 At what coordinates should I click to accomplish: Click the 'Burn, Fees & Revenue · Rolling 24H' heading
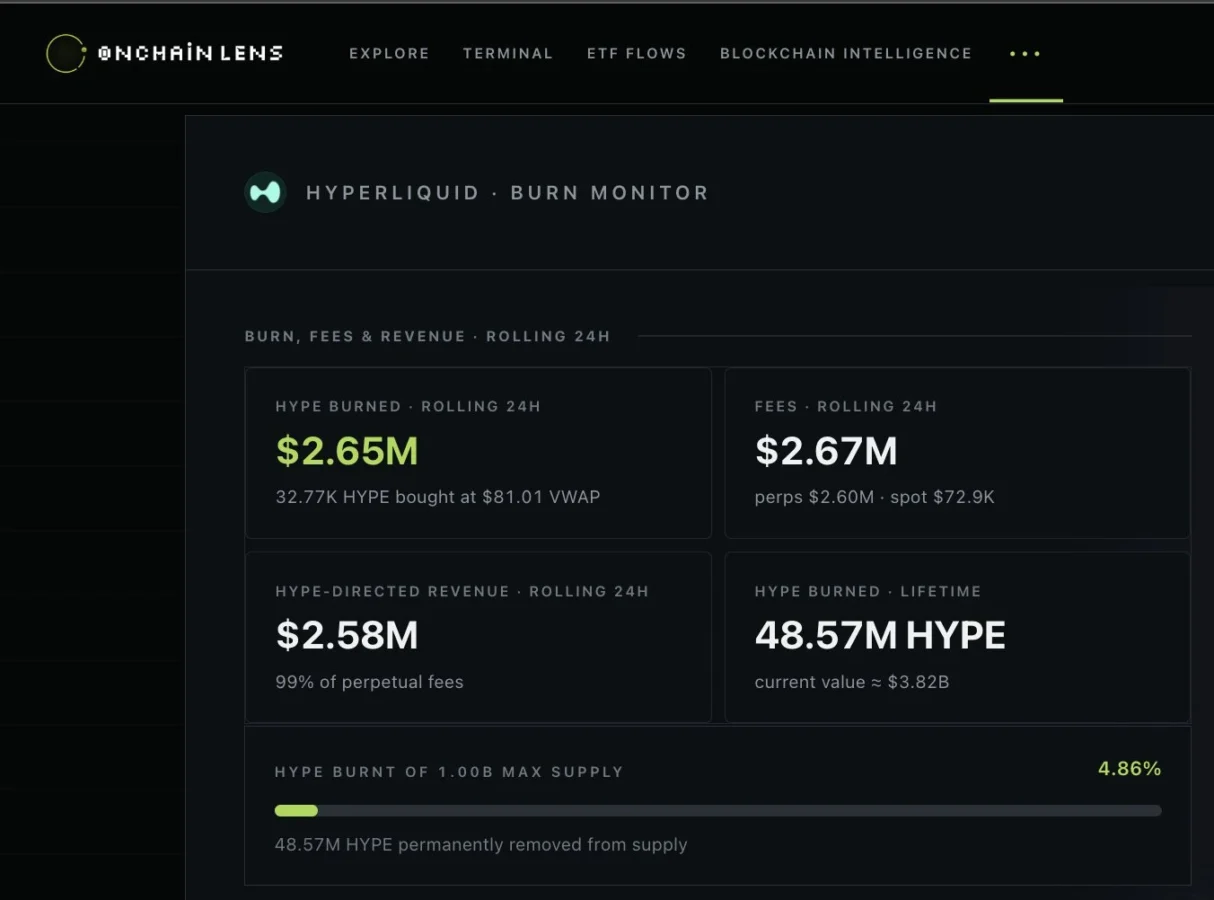click(x=427, y=337)
